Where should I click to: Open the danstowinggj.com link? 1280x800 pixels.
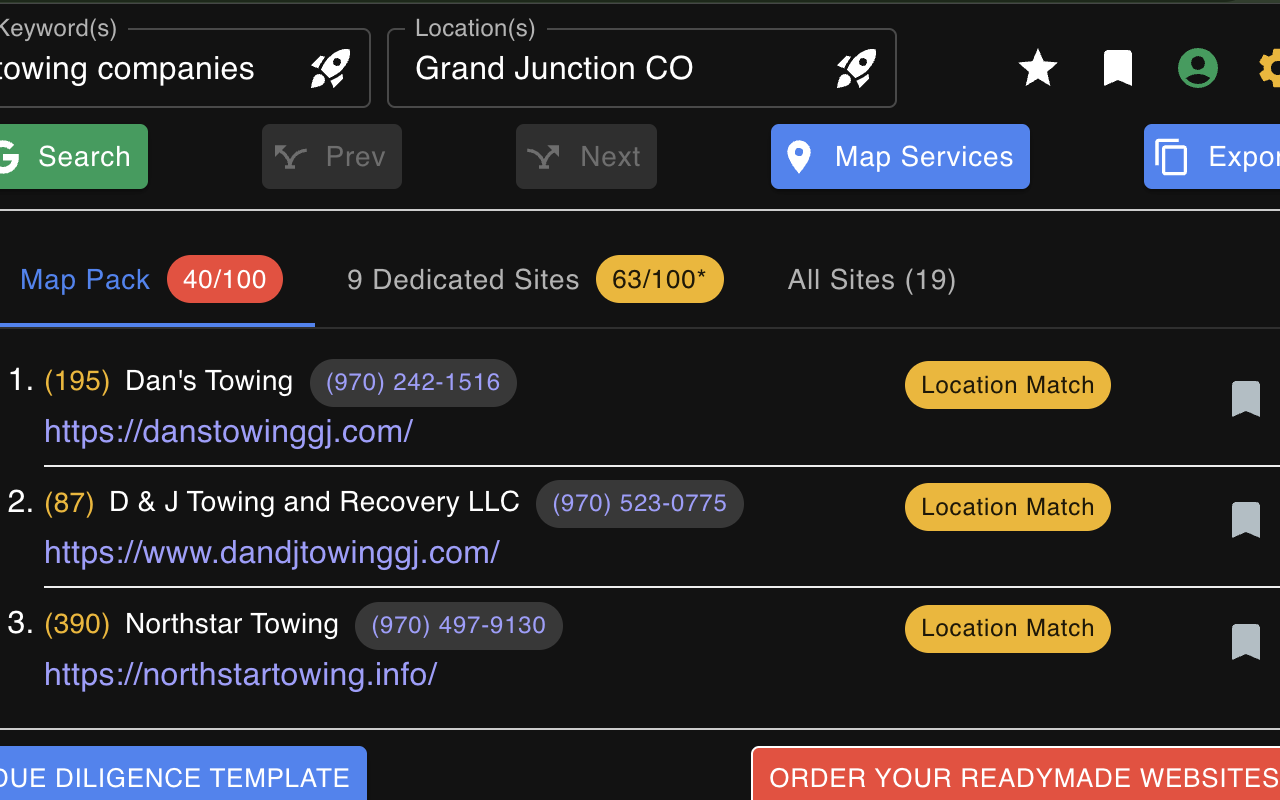pos(228,431)
